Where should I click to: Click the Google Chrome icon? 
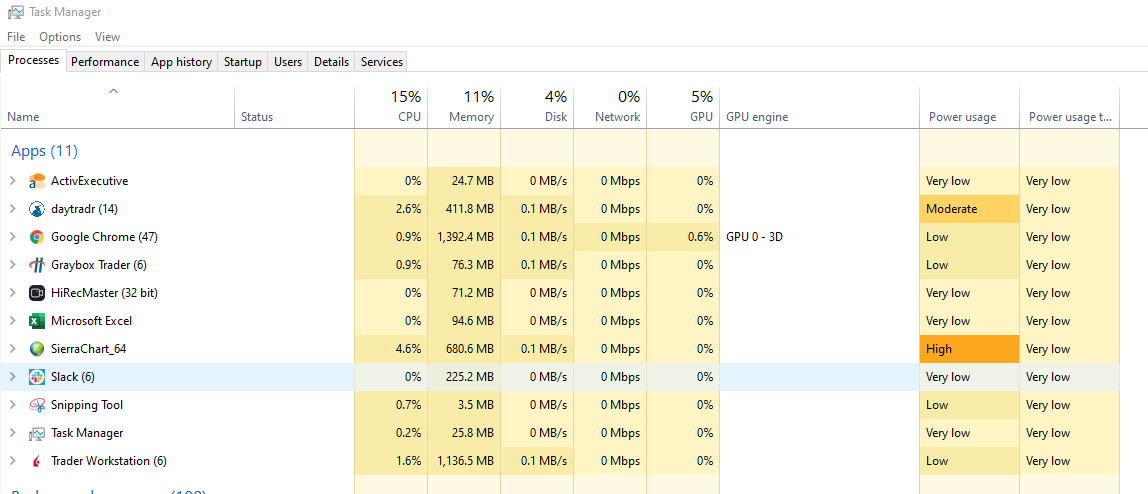click(x=37, y=237)
